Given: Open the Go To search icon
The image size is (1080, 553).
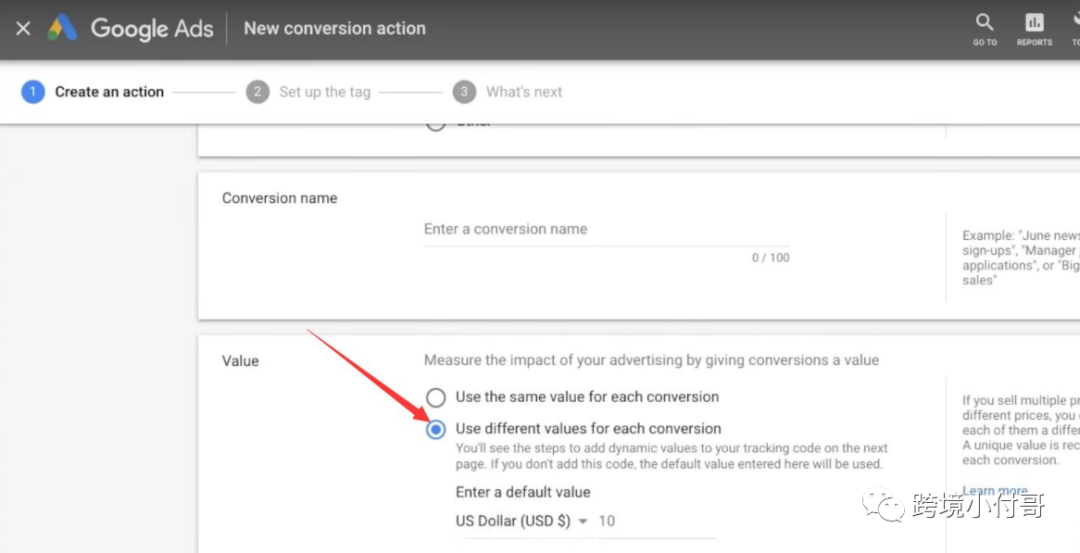Looking at the screenshot, I should coord(985,29).
